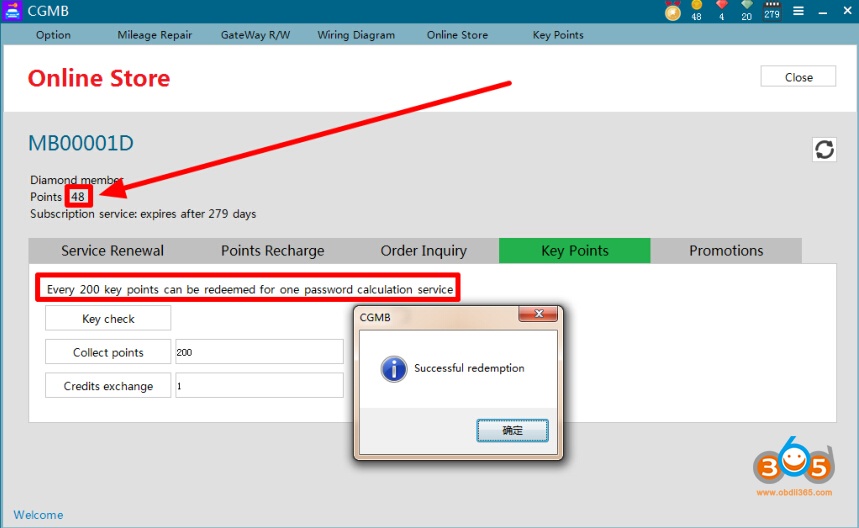The height and width of the screenshot is (528, 859).
Task: Open the Online Store menu
Action: pos(457,35)
